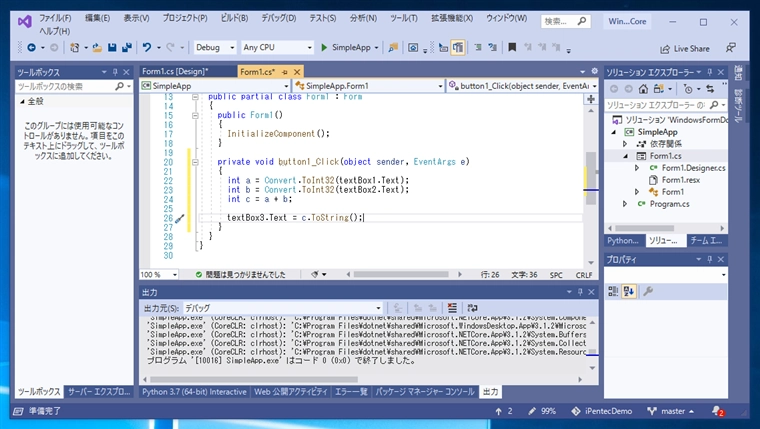Open property pages wrench icon in Properties
This screenshot has height=429, width=760.
click(x=647, y=291)
